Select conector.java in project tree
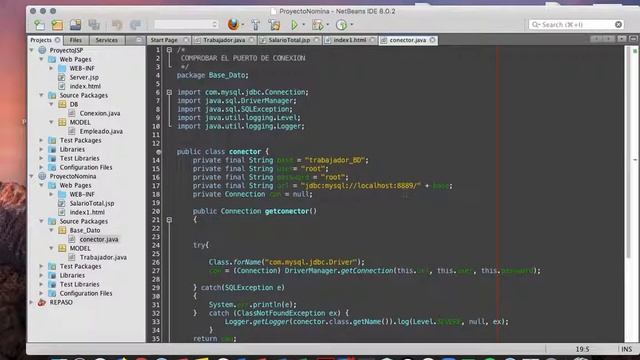 99,239
